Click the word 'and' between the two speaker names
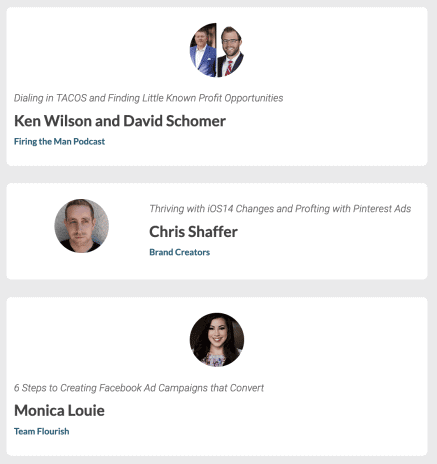The height and width of the screenshot is (464, 437). tap(107, 121)
